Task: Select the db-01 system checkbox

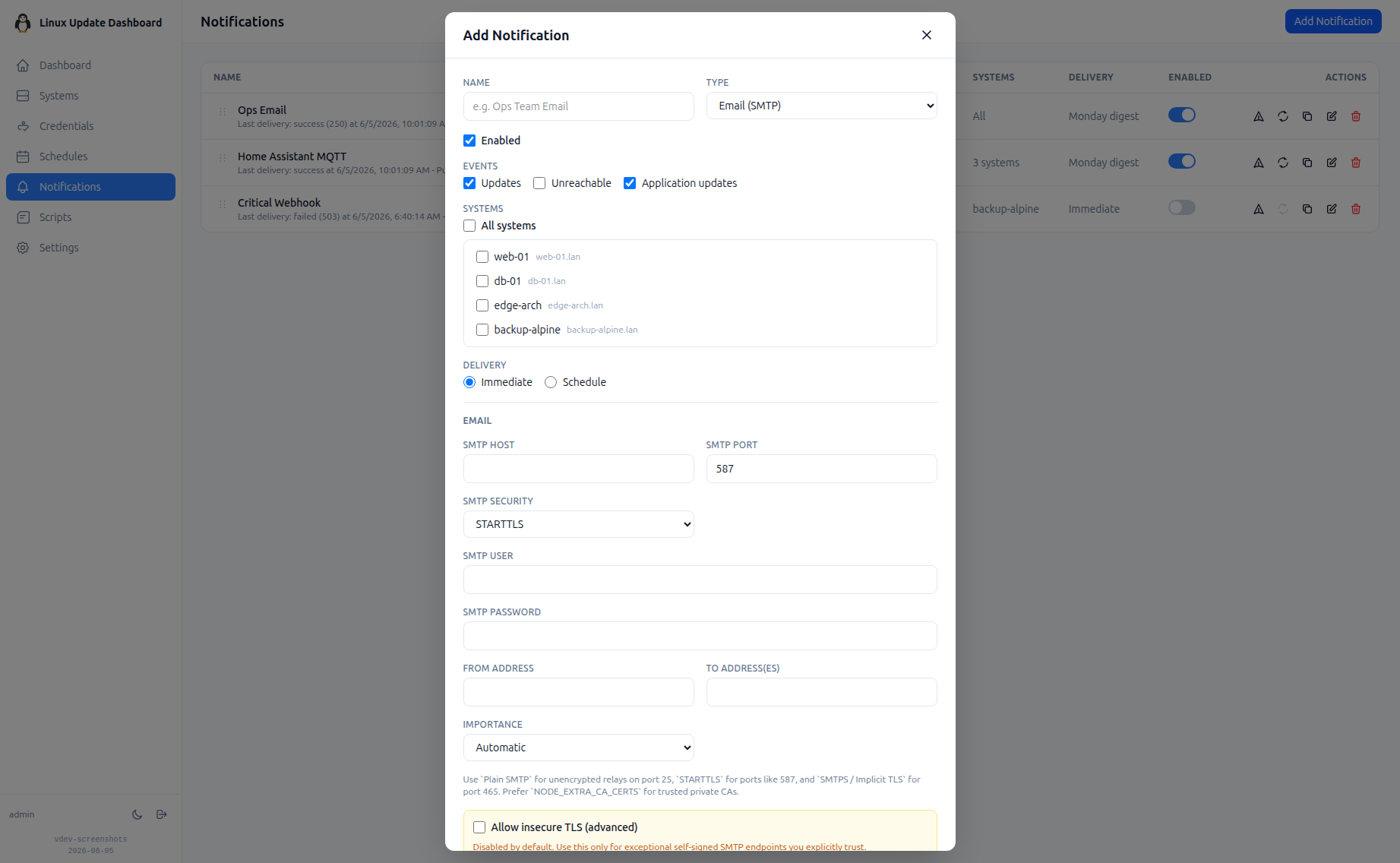Action: coord(482,281)
